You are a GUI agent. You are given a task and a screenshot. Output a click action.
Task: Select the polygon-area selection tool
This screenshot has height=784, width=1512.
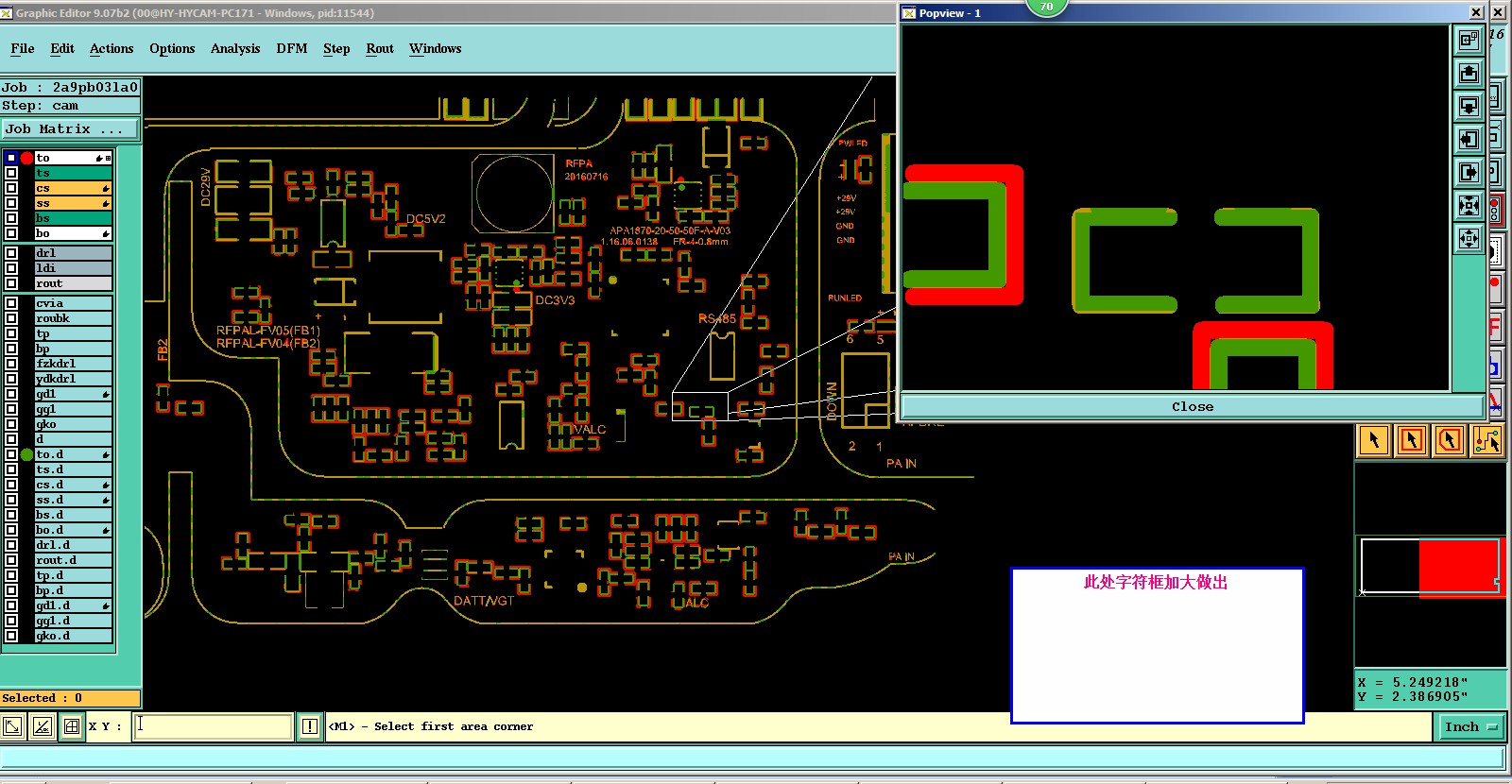1450,440
